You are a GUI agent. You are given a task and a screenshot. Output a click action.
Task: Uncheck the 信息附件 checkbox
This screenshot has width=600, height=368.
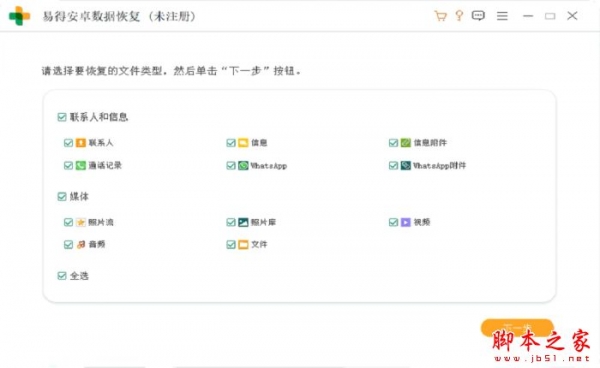(393, 143)
